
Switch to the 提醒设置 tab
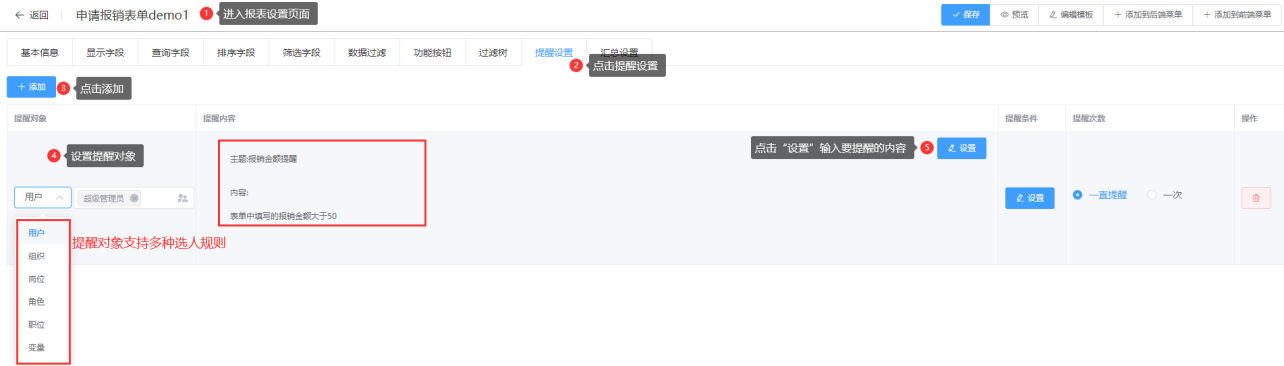(x=553, y=52)
